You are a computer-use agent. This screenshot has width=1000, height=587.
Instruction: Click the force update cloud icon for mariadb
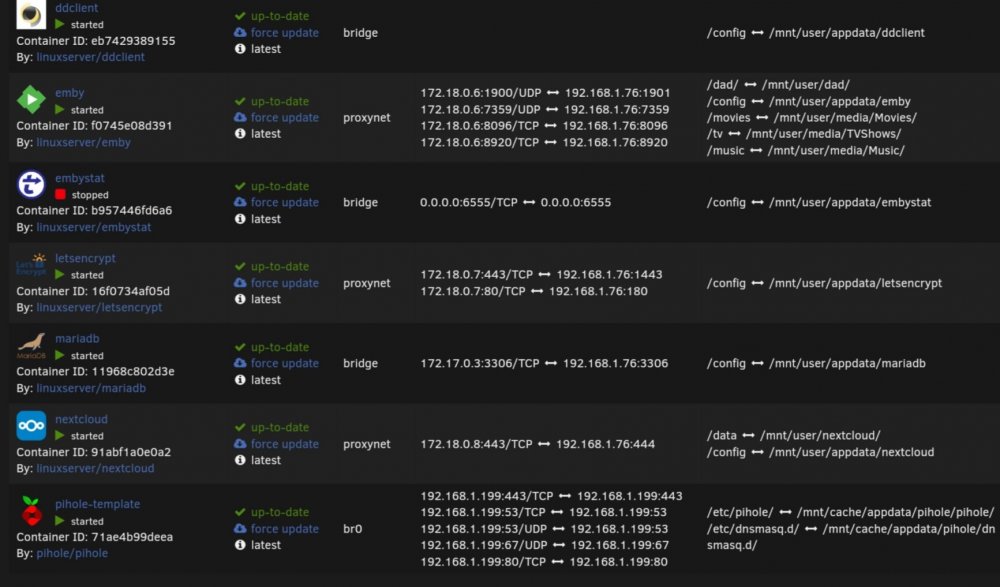pyautogui.click(x=240, y=362)
